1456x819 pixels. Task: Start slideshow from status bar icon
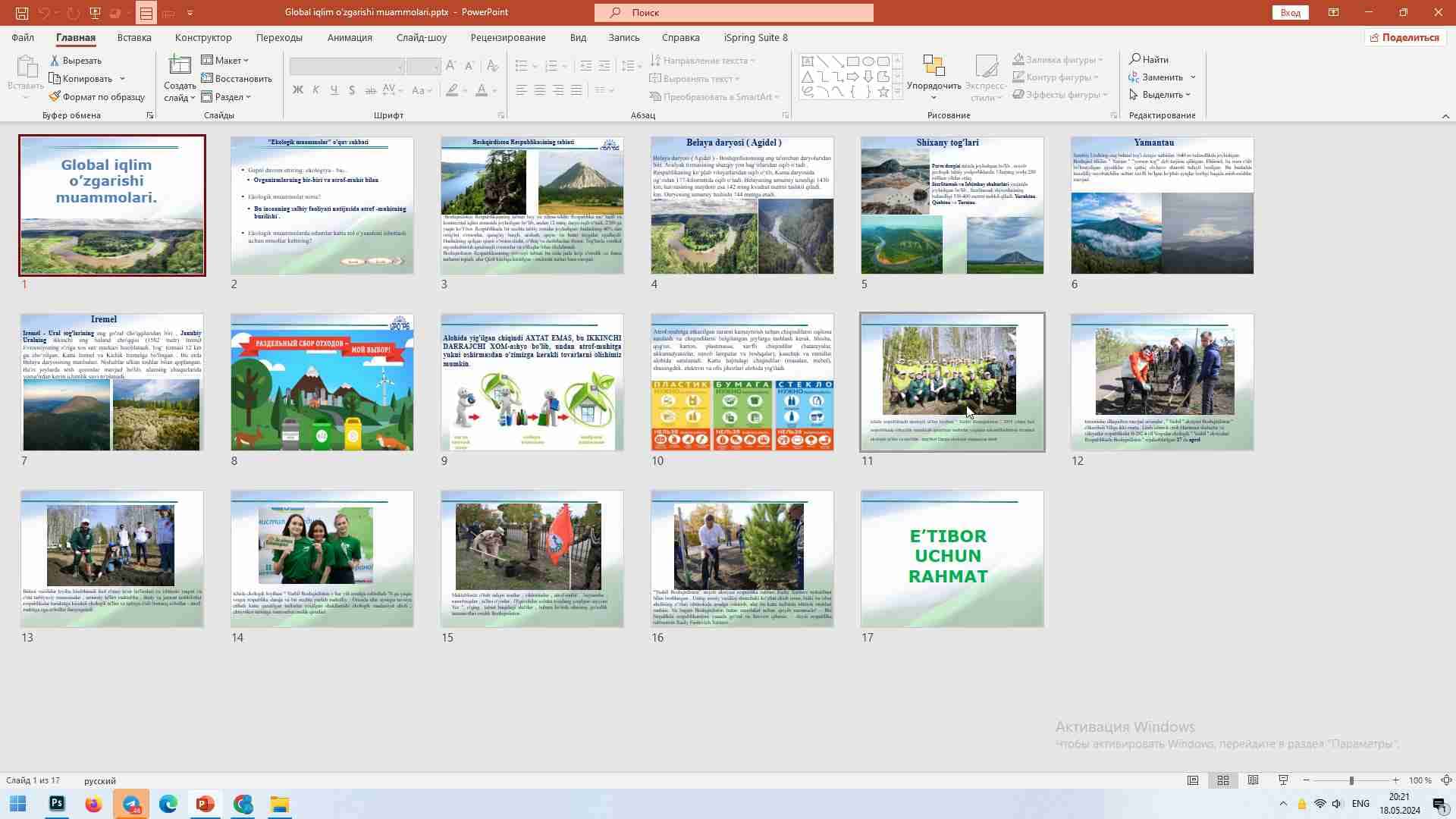click(1283, 780)
